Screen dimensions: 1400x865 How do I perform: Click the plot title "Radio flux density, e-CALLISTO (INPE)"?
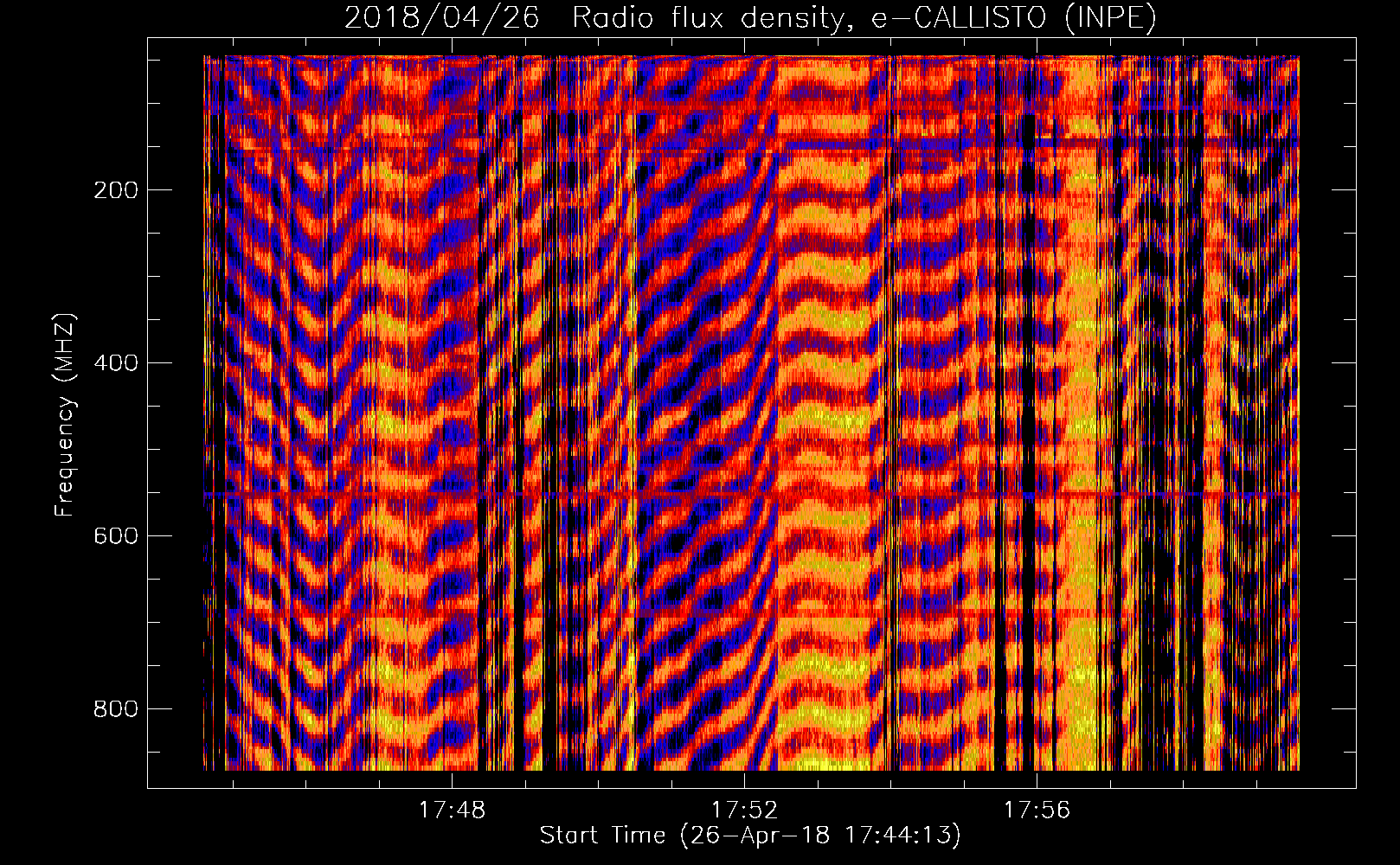point(864,17)
